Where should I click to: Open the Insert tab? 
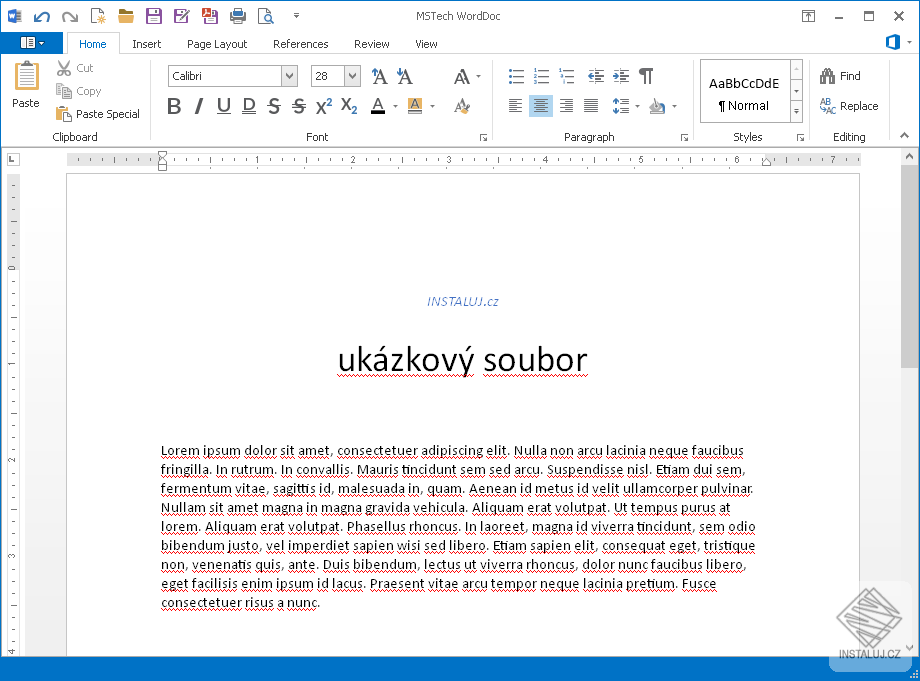pyautogui.click(x=147, y=44)
